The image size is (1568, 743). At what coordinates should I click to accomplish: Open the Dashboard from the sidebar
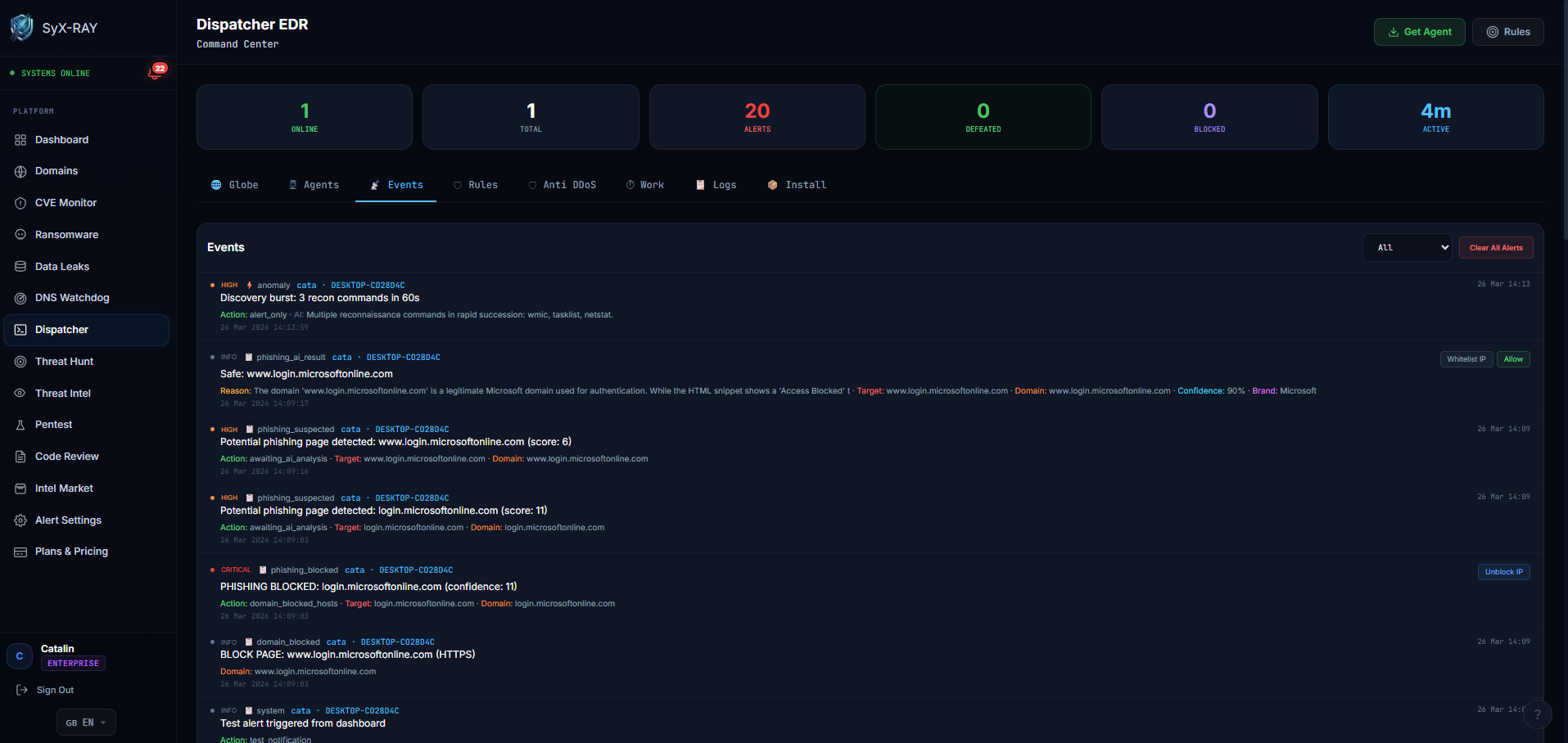click(x=61, y=139)
